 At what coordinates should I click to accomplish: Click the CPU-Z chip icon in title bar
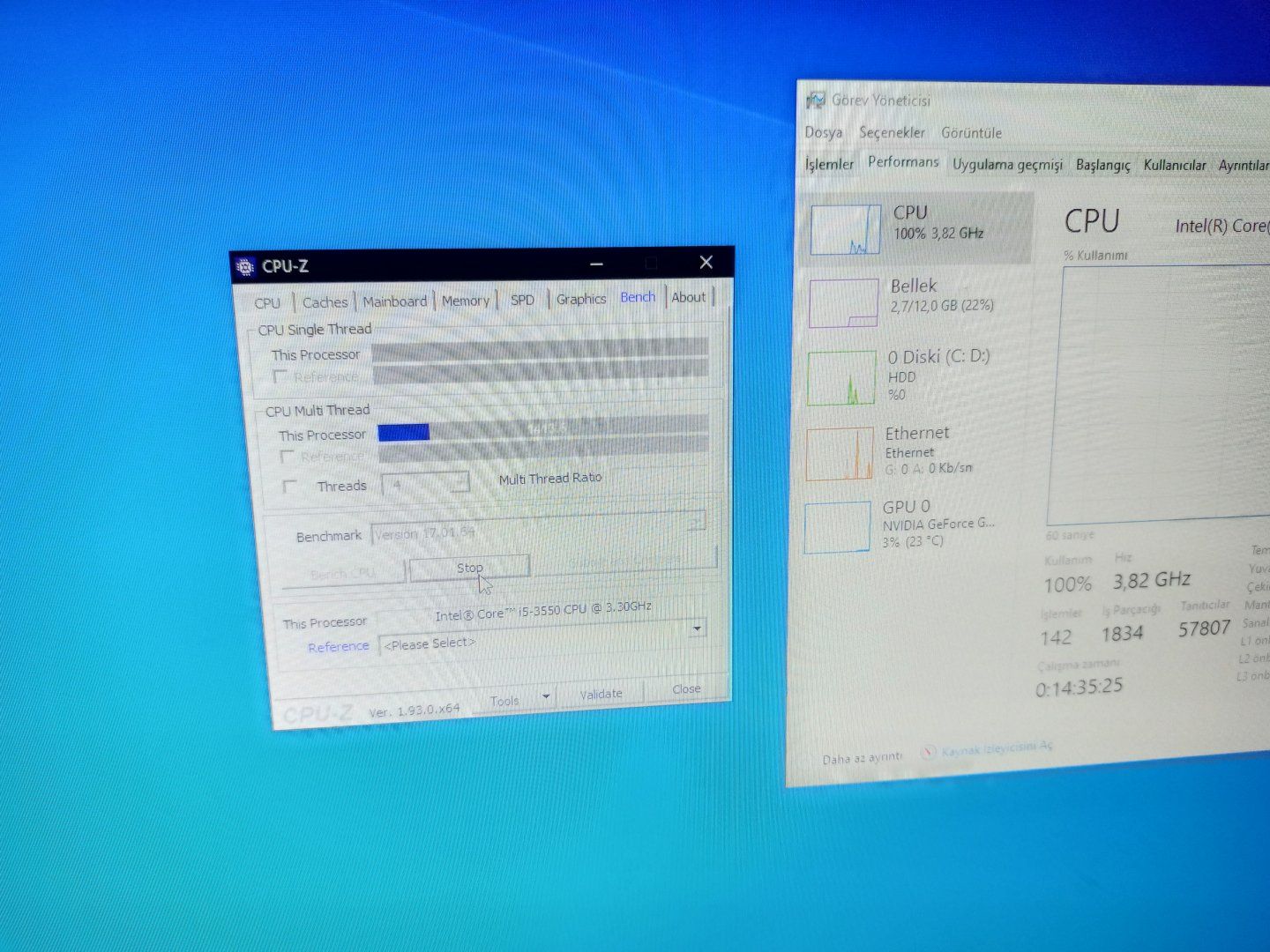pyautogui.click(x=245, y=267)
